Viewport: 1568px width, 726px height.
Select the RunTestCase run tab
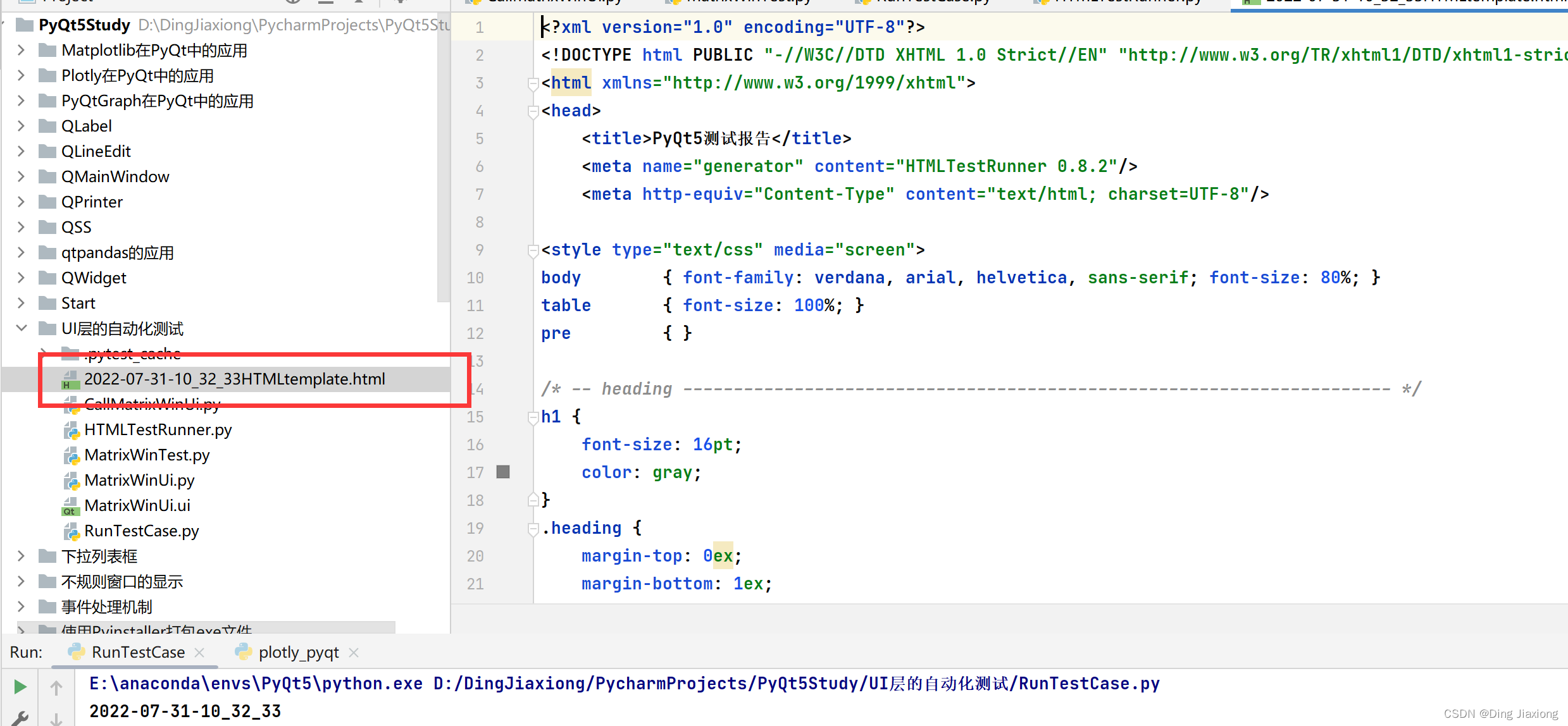(x=137, y=652)
